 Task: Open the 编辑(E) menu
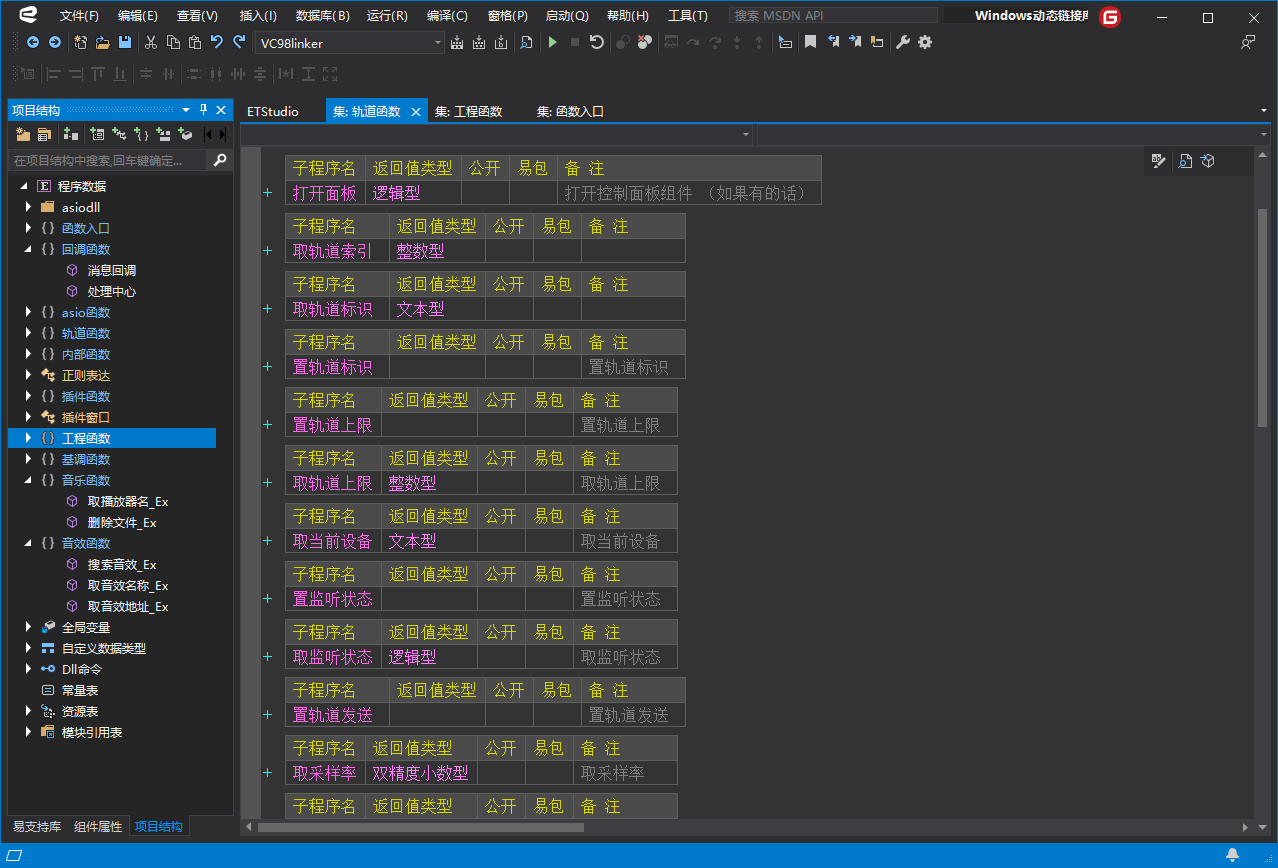(x=138, y=16)
